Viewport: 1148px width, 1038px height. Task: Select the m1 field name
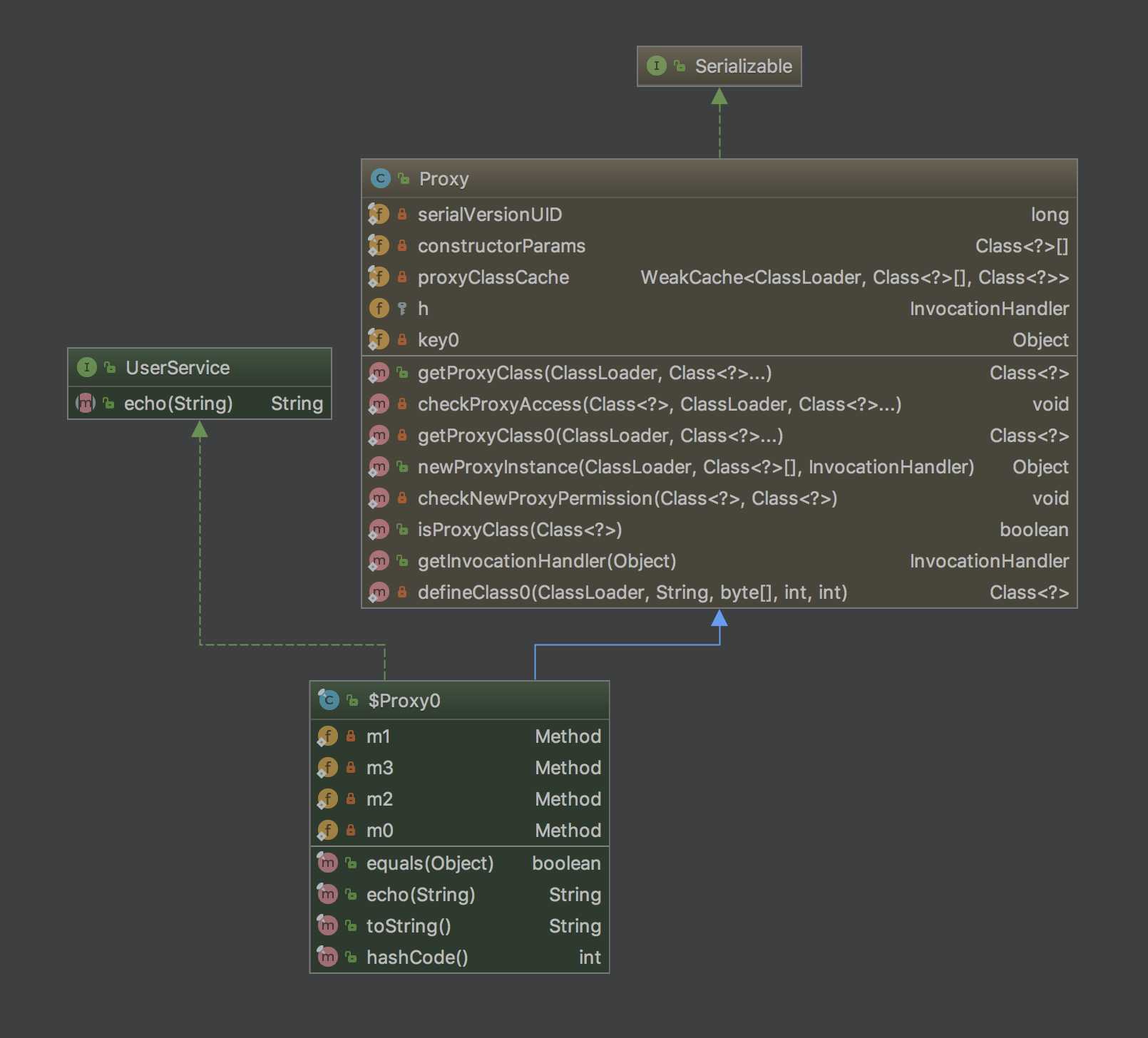point(378,736)
